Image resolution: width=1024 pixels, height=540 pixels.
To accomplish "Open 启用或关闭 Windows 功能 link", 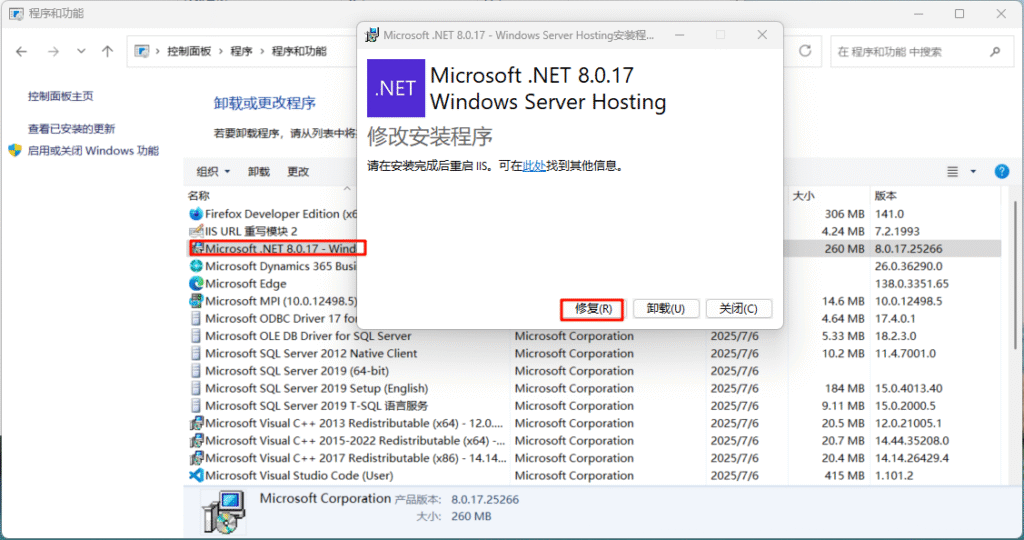I will 93,151.
